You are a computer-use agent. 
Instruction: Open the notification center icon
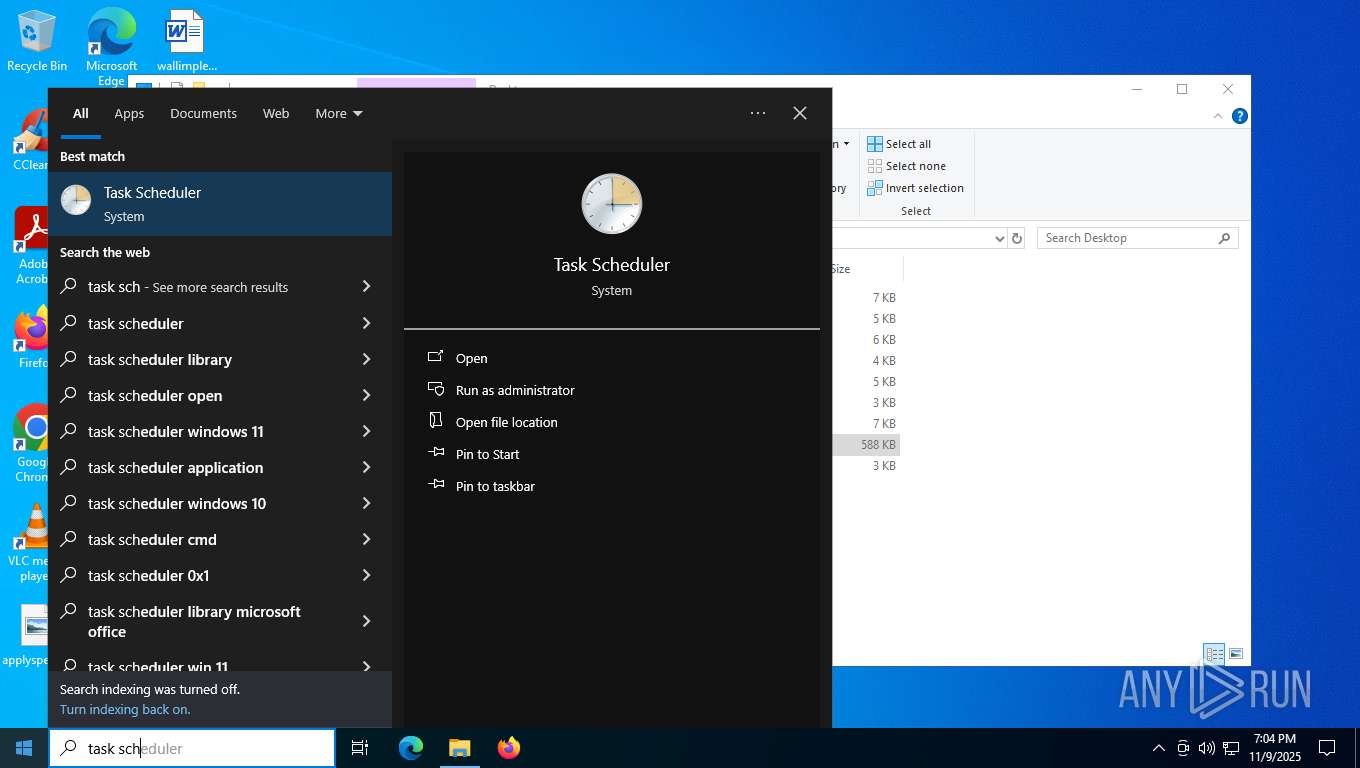click(1327, 748)
